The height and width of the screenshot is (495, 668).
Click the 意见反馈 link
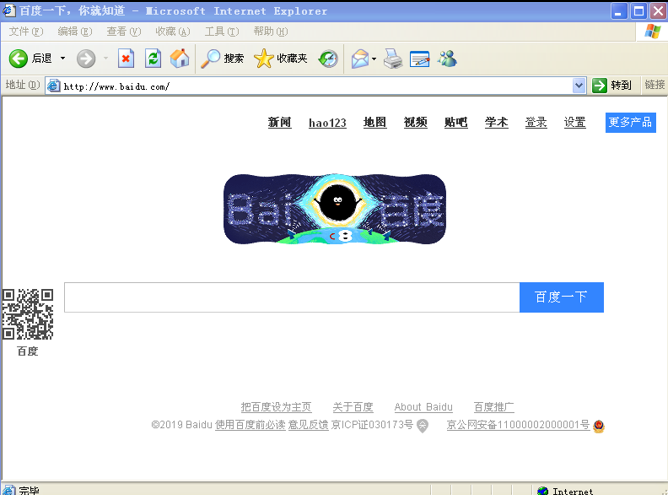(x=308, y=425)
